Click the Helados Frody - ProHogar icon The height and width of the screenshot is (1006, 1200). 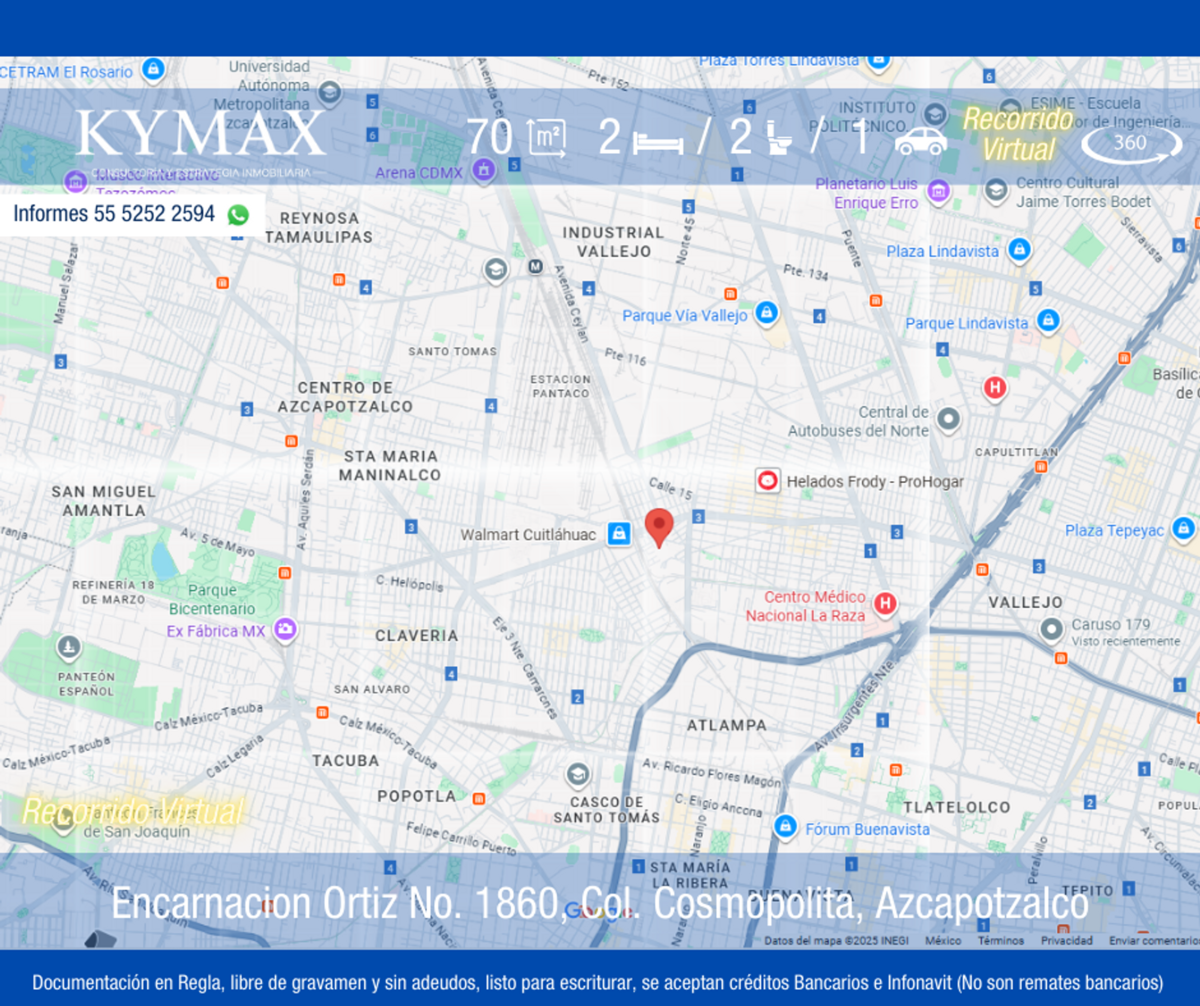click(x=768, y=481)
